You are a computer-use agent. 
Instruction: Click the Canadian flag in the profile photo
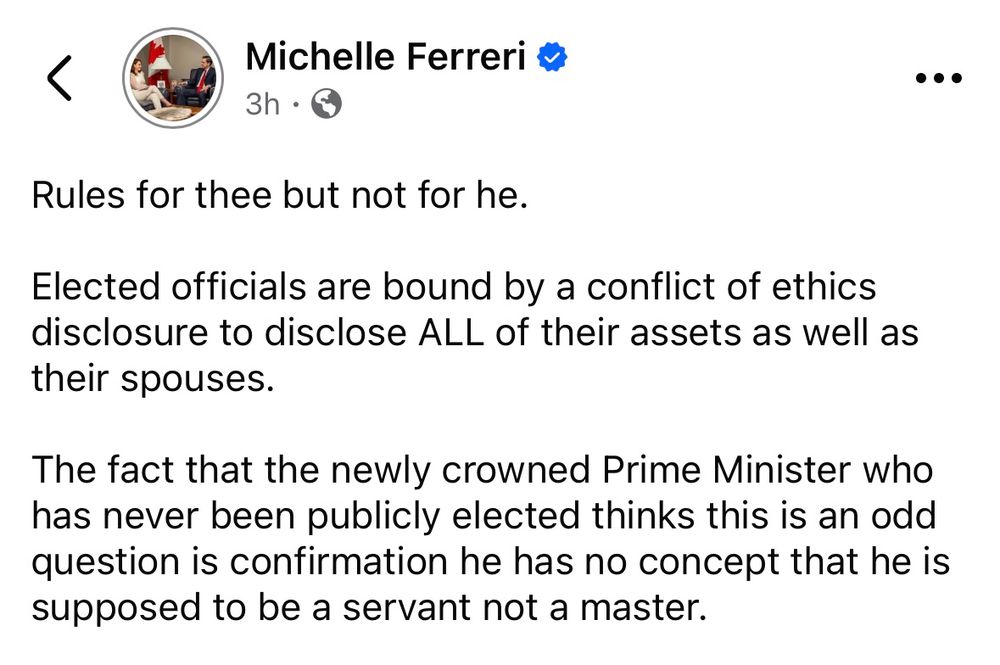point(158,56)
